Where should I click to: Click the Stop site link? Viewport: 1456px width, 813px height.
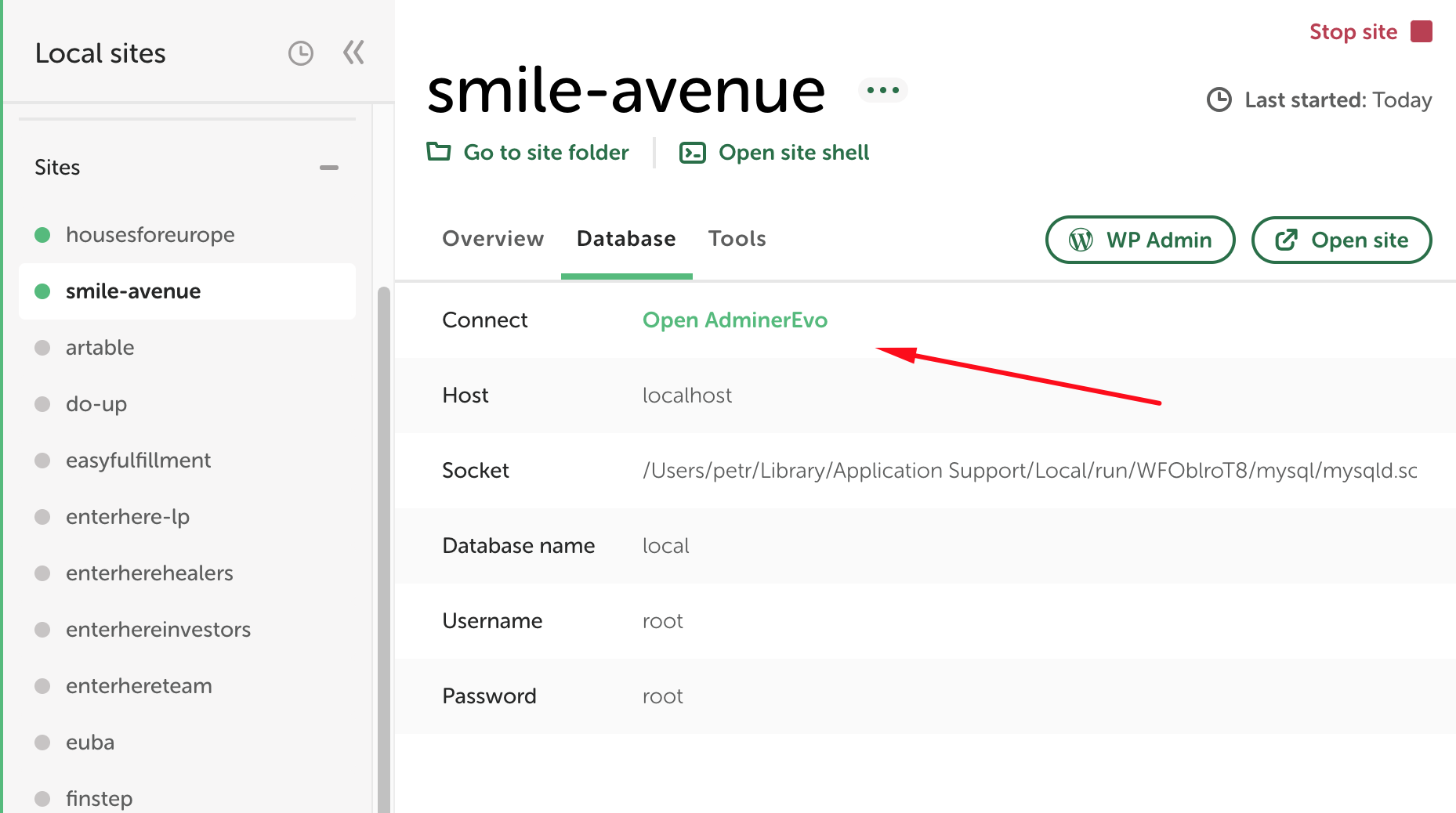tap(1353, 32)
